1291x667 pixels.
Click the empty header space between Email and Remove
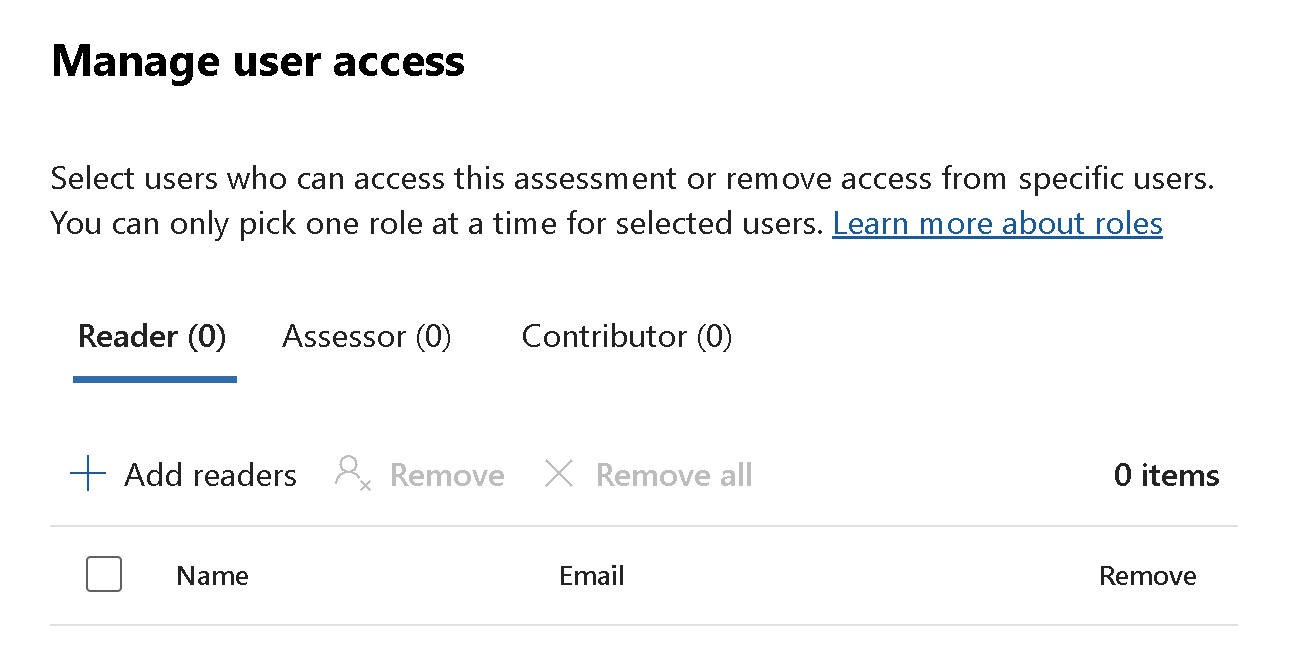(860, 576)
